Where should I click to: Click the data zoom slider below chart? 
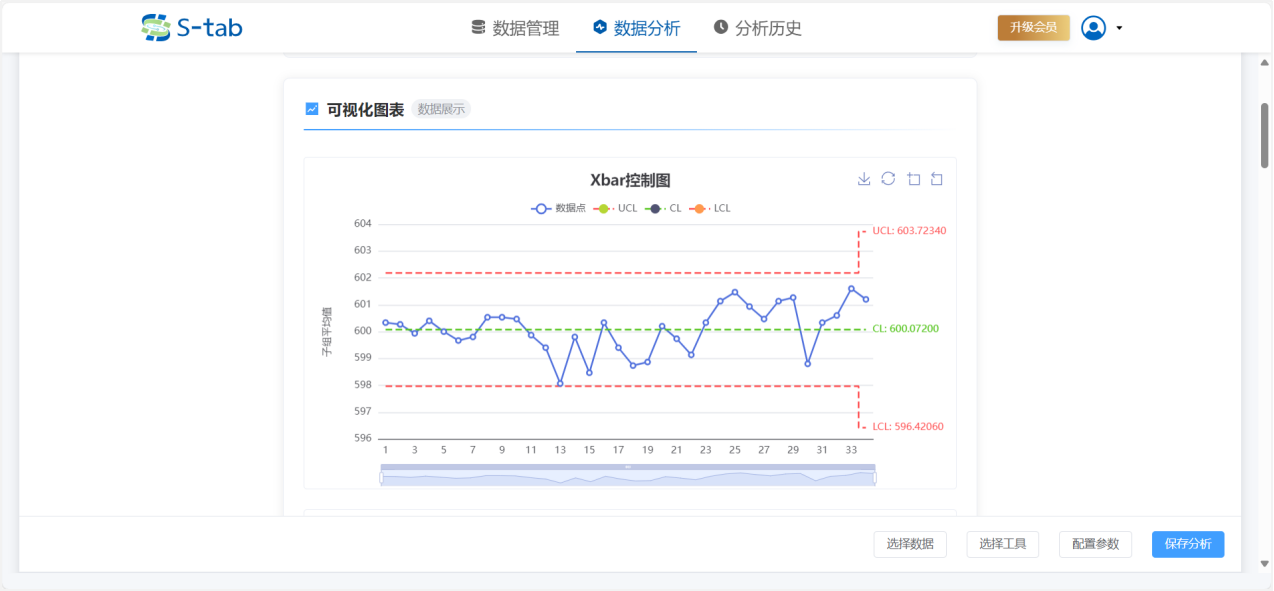click(627, 478)
